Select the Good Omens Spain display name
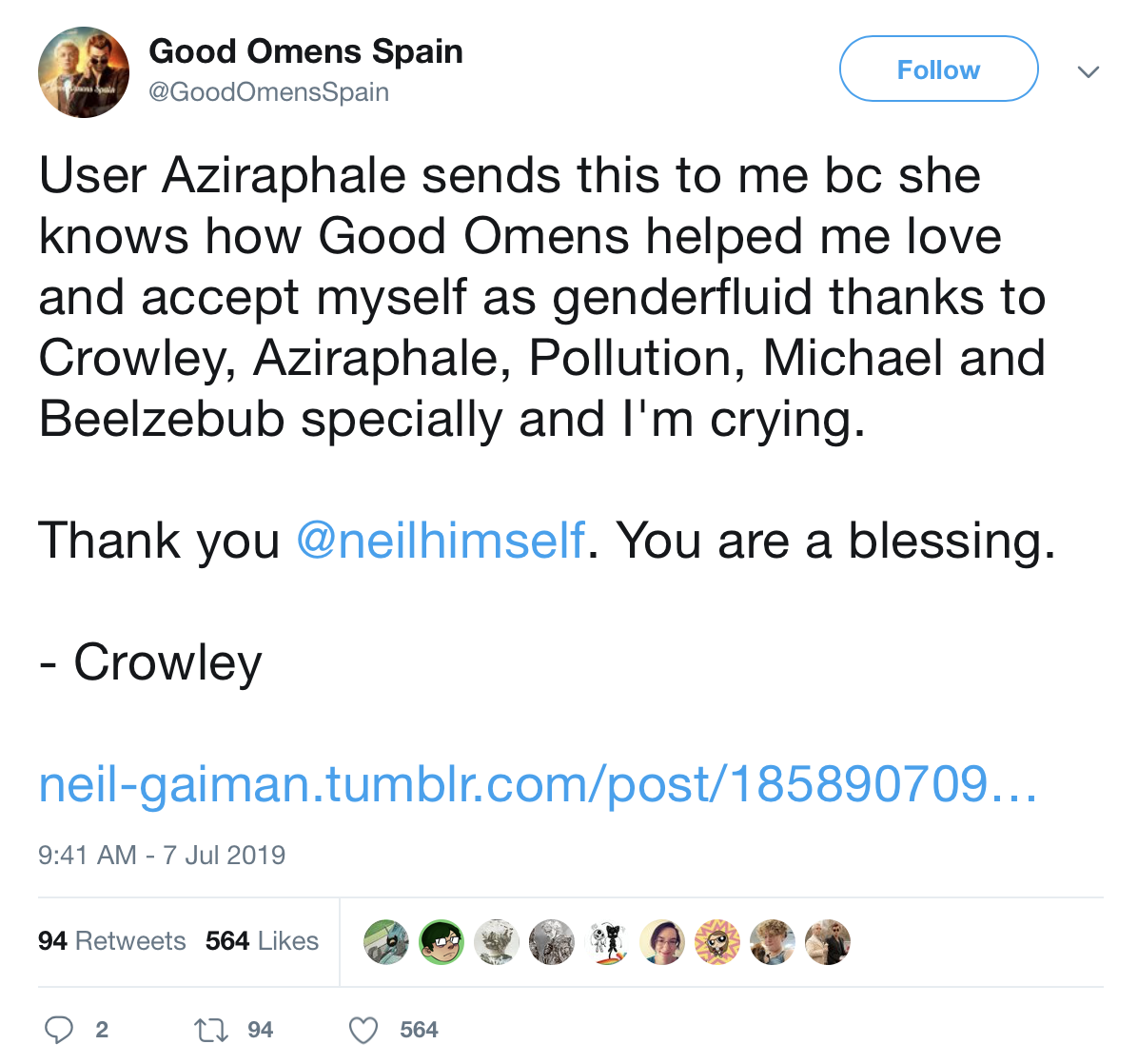 point(305,51)
